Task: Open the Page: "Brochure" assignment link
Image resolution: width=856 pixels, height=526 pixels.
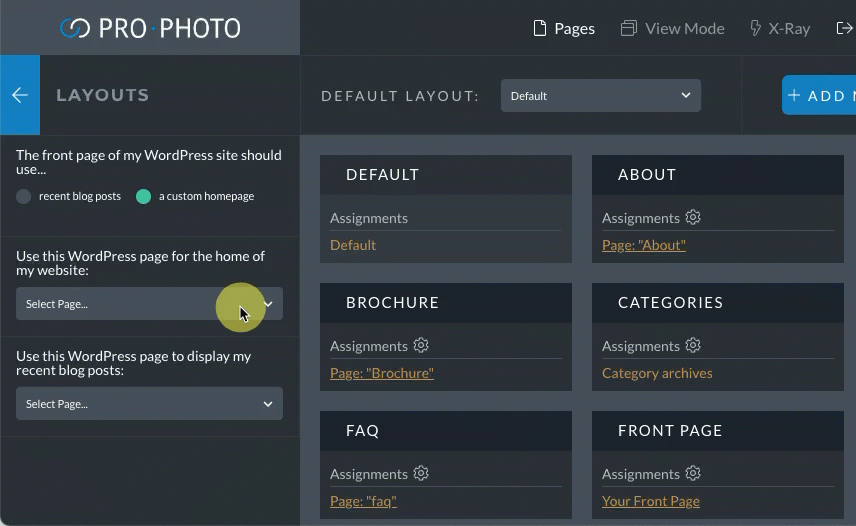Action: (382, 373)
